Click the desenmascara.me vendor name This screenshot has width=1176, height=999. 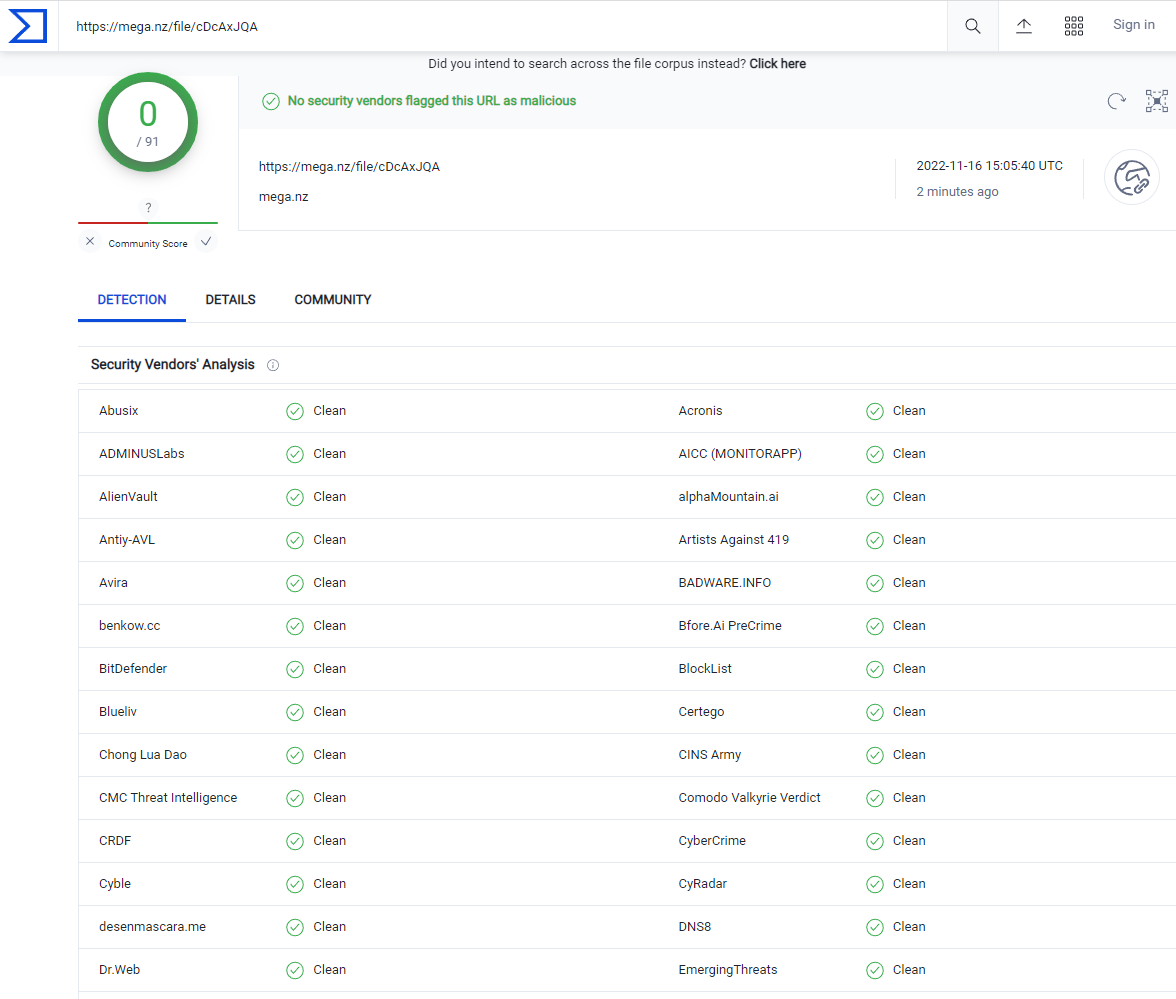(x=152, y=926)
